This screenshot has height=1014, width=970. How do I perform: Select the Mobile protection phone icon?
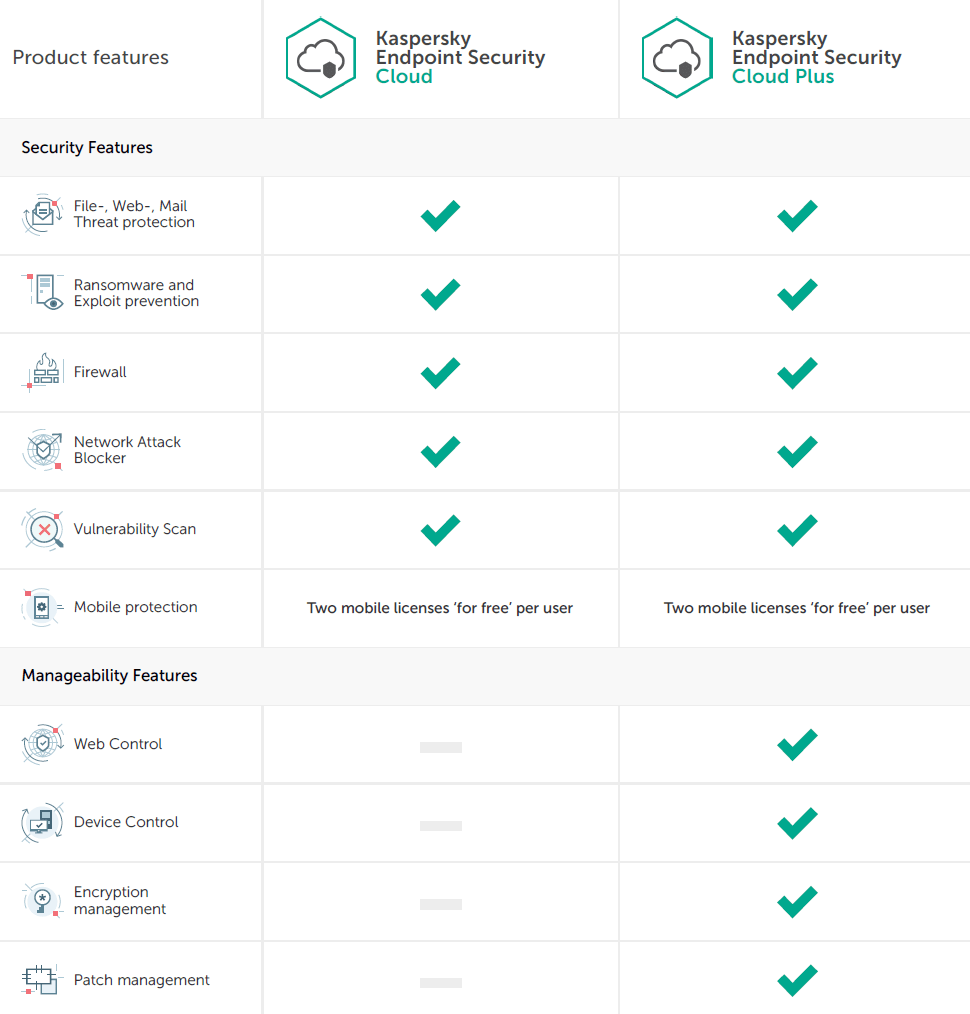[43, 607]
